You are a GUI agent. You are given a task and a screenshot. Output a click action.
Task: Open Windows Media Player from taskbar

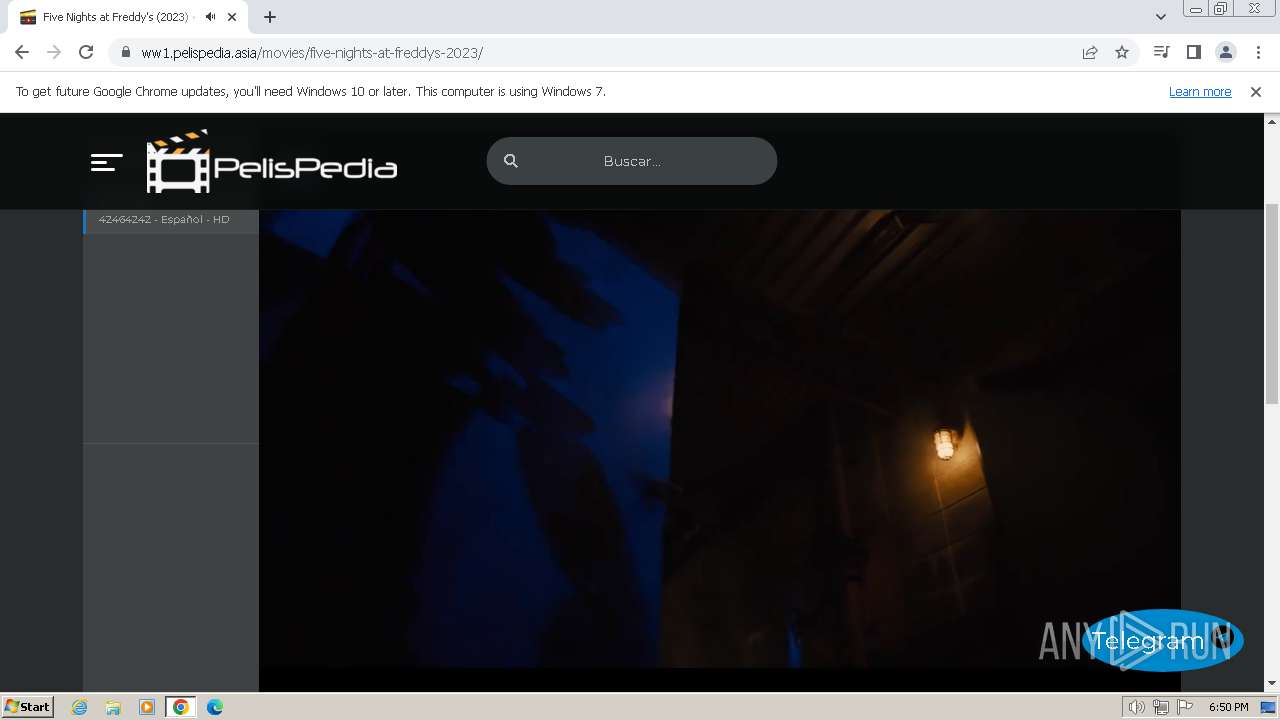click(x=147, y=707)
